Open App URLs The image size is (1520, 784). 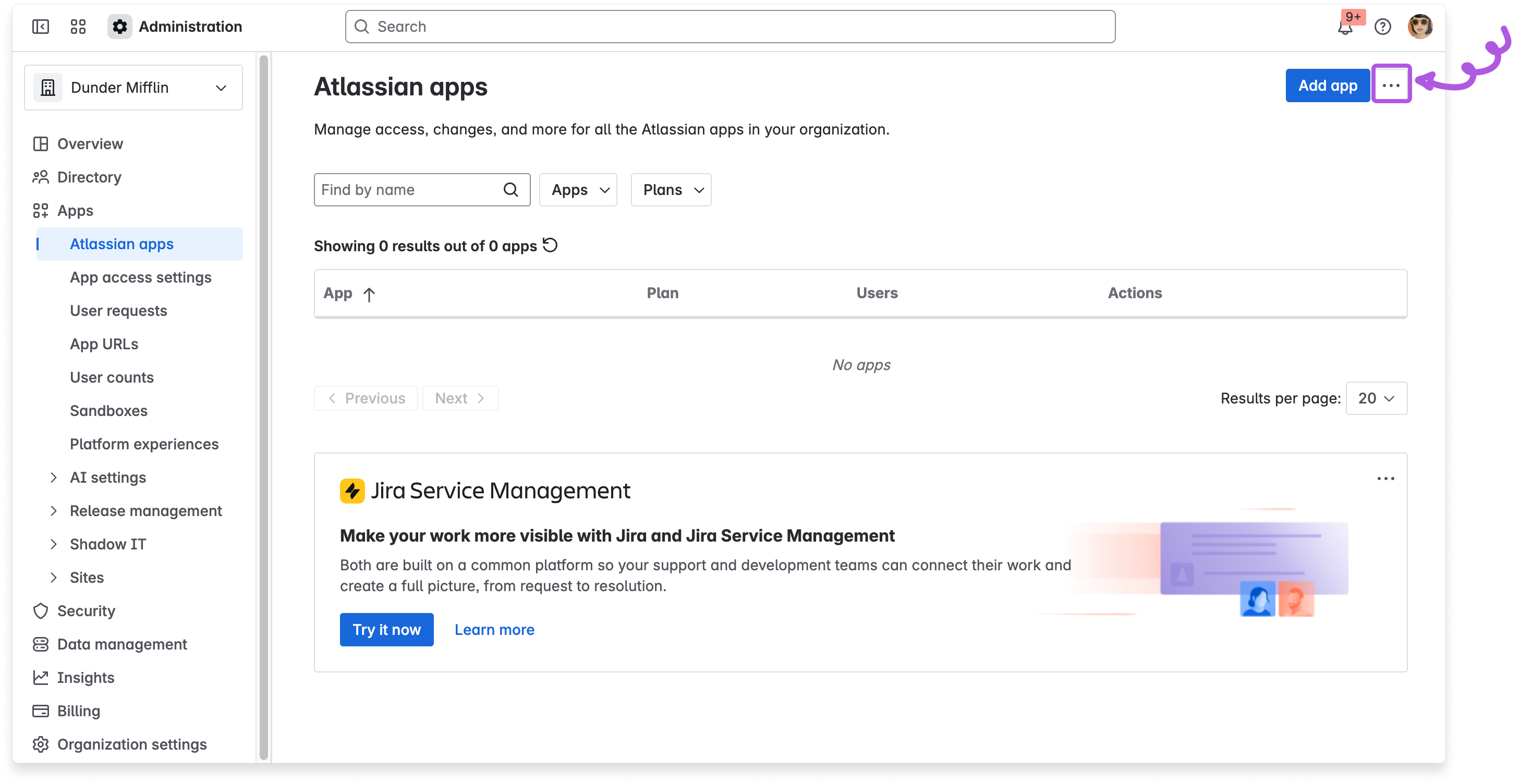[x=139, y=344]
